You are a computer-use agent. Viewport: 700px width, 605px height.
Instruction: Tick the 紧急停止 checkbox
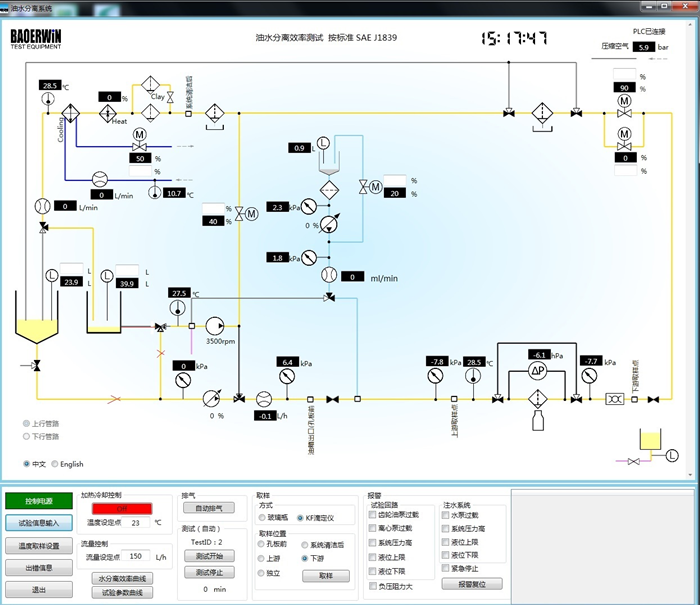[x=445, y=568]
